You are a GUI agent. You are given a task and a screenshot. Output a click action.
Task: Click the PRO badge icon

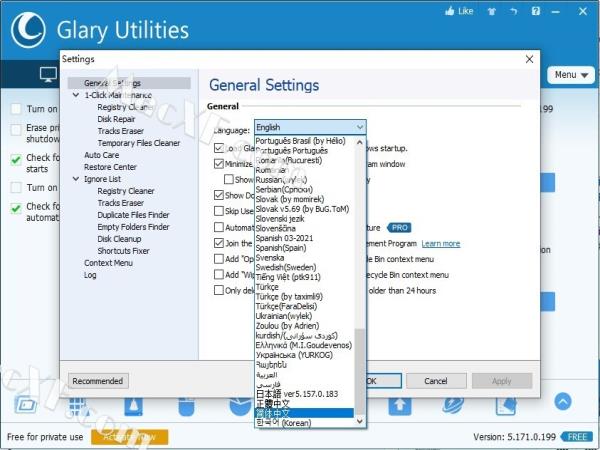click(399, 228)
